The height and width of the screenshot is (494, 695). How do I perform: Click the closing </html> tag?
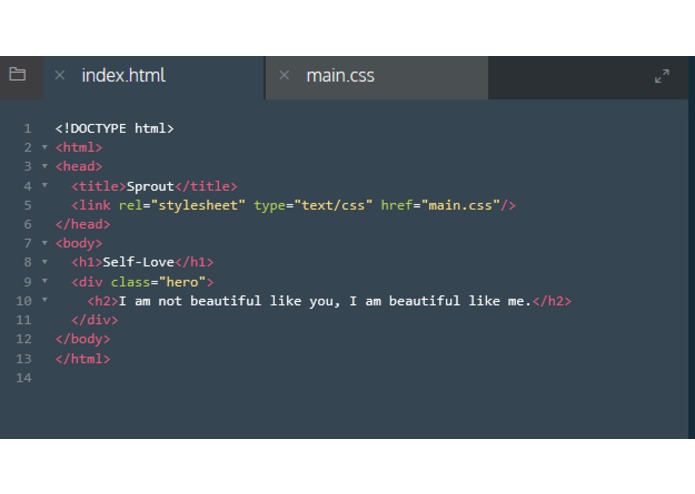[x=83, y=359]
